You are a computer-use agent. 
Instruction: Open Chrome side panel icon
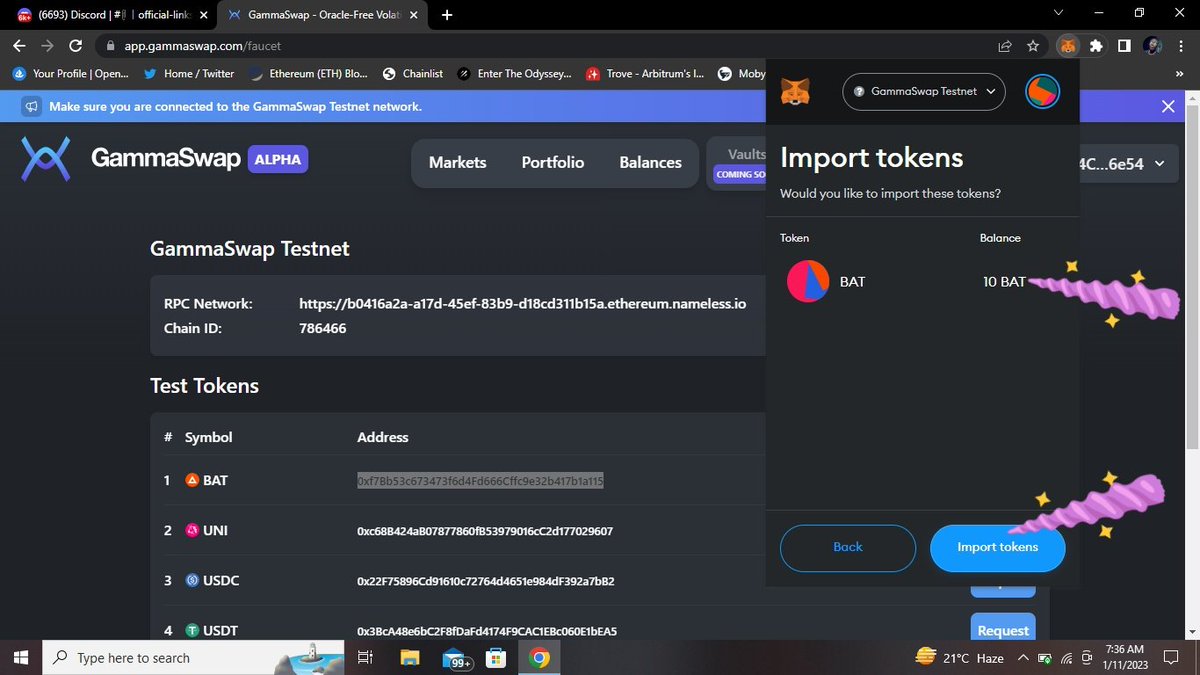pos(1125,46)
